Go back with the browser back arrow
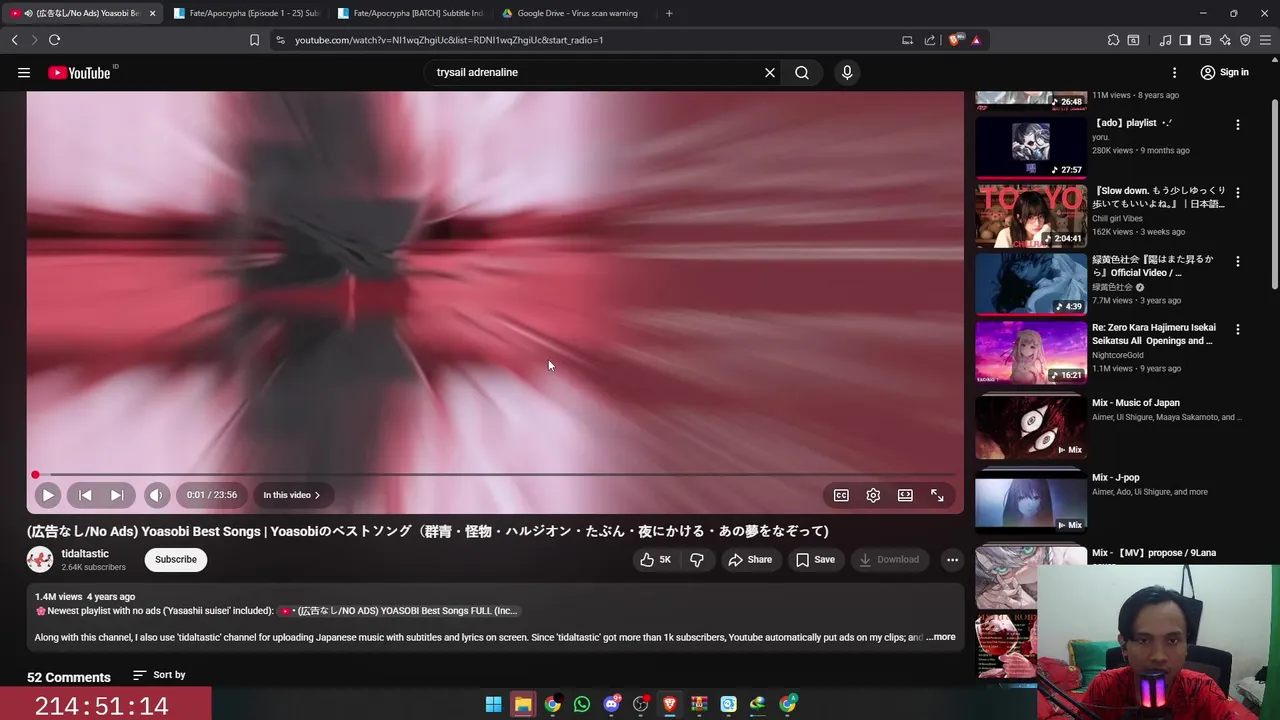 [15, 40]
